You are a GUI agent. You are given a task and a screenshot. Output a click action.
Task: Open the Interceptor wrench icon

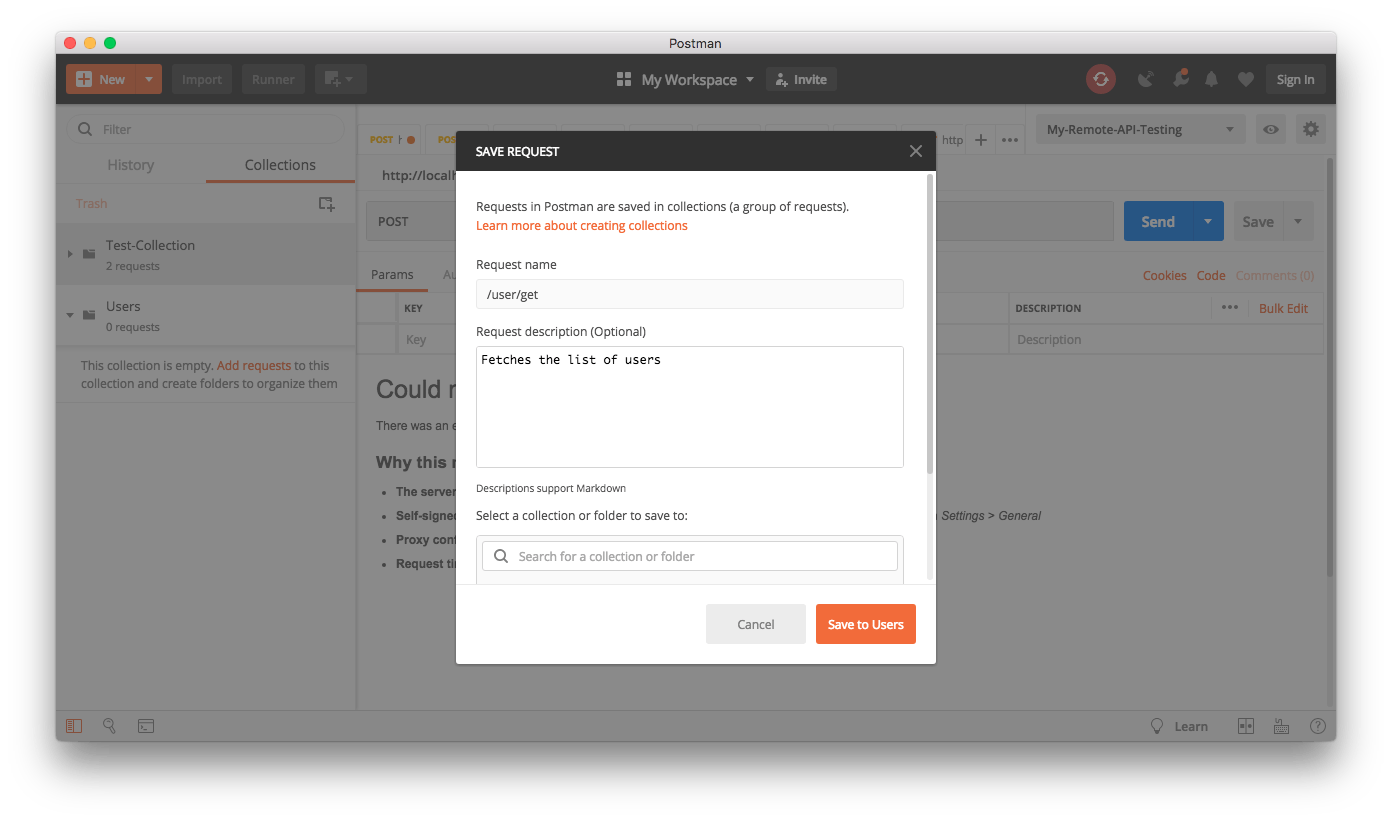coord(1180,78)
